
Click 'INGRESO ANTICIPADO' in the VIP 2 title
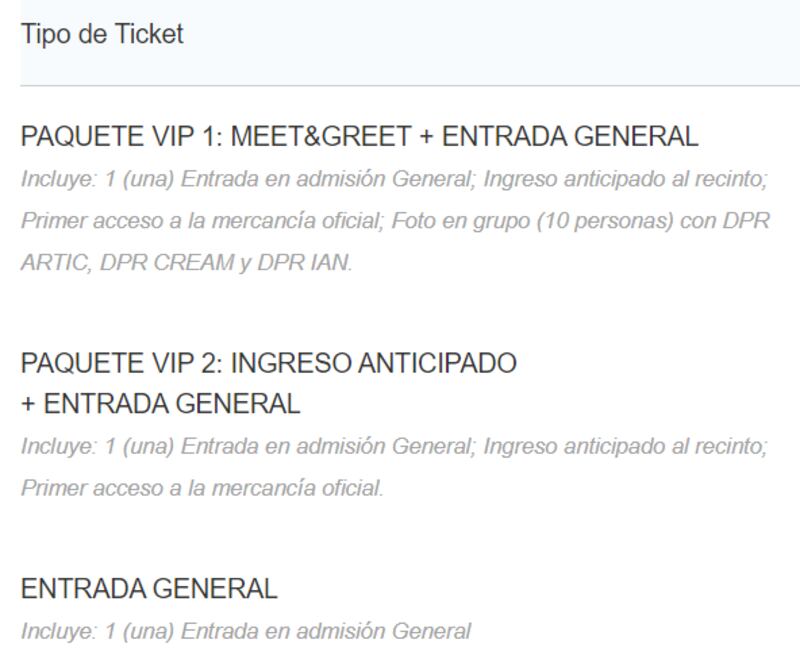pos(374,363)
